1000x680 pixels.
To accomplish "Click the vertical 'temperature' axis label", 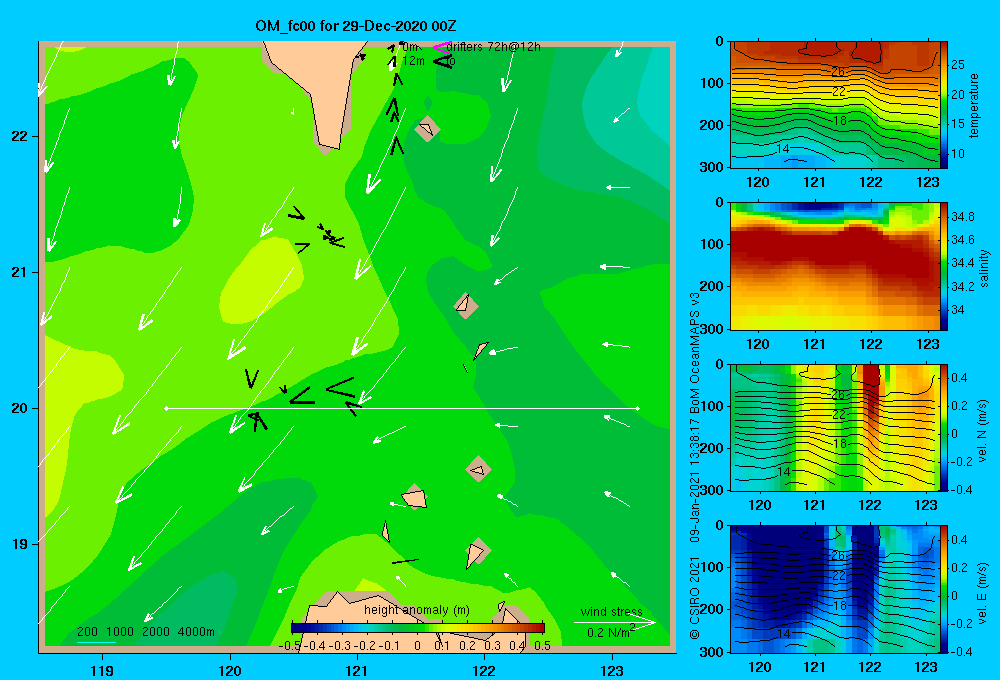I will 974,105.
